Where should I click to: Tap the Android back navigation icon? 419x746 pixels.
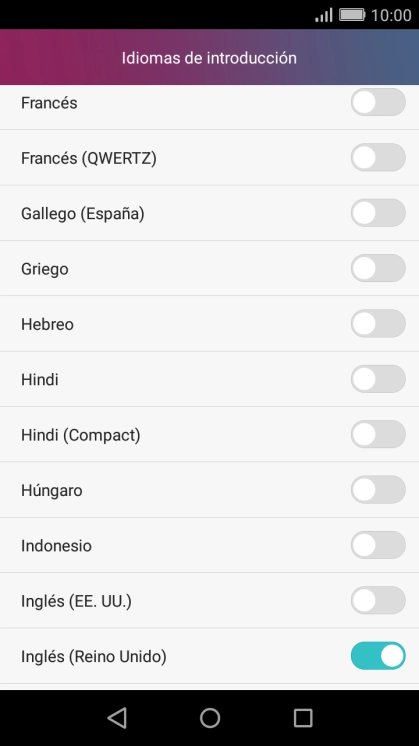point(117,717)
